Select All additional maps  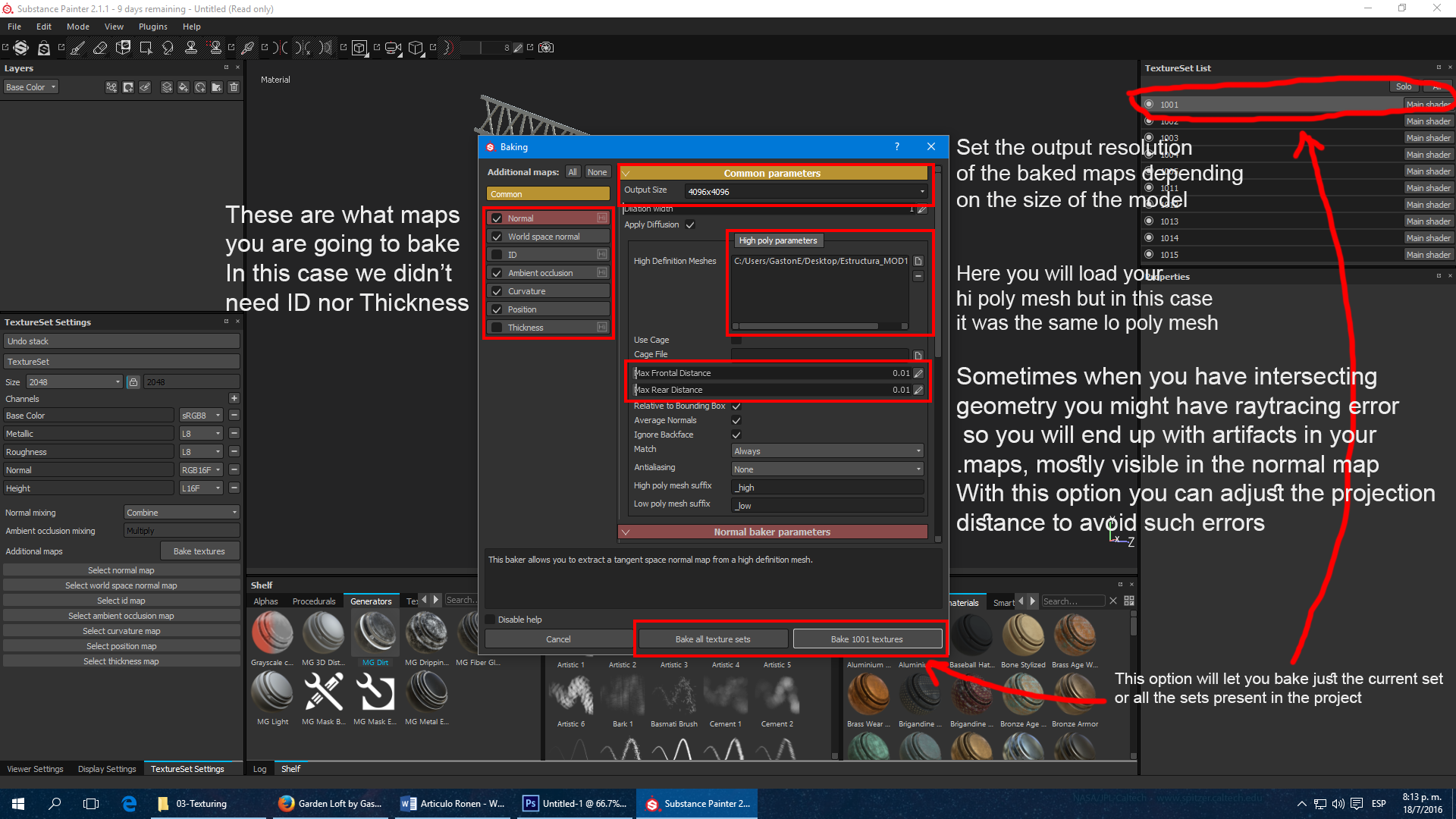(573, 172)
